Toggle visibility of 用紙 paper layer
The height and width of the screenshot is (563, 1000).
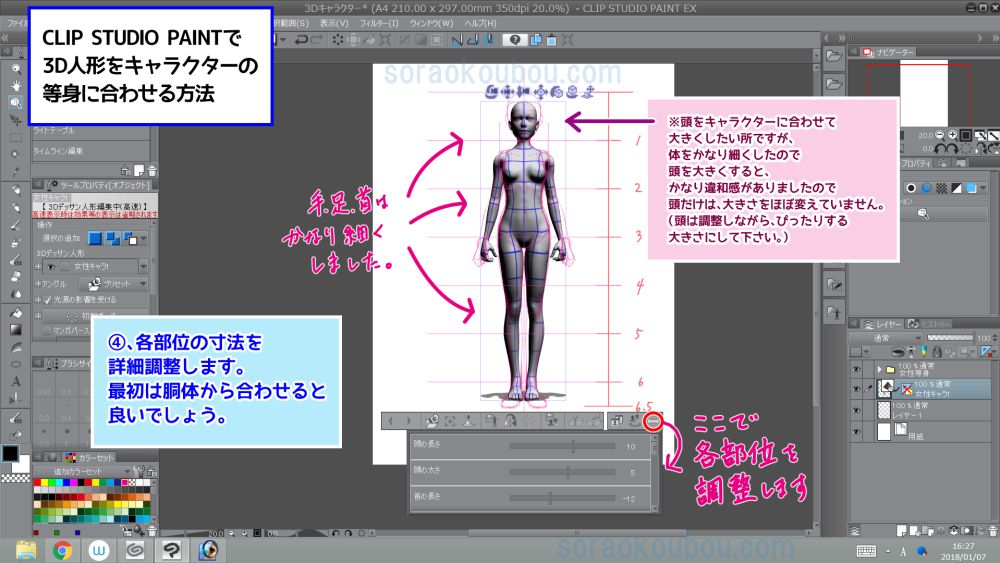pos(857,432)
